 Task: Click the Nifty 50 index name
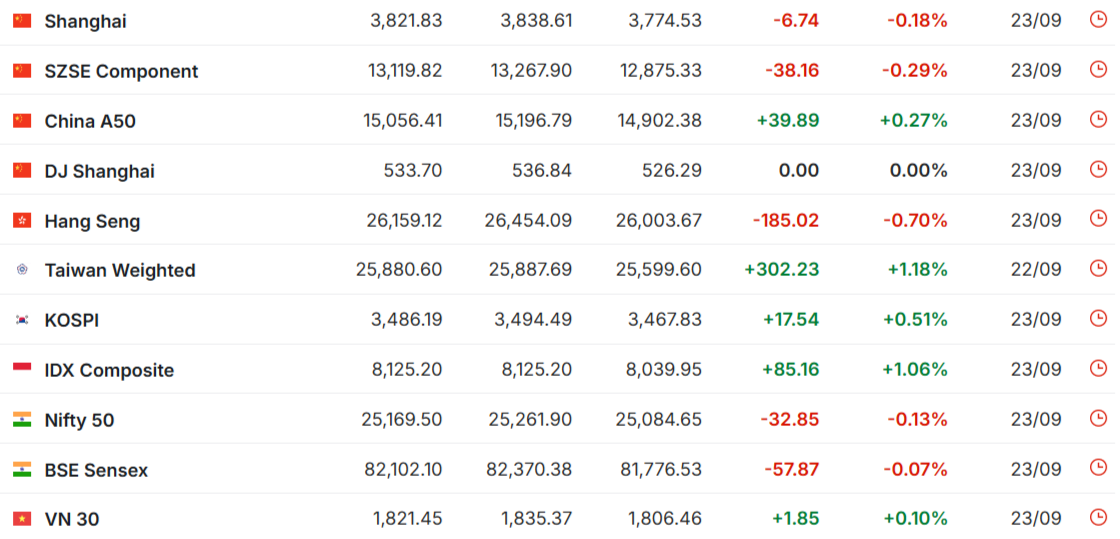(79, 420)
